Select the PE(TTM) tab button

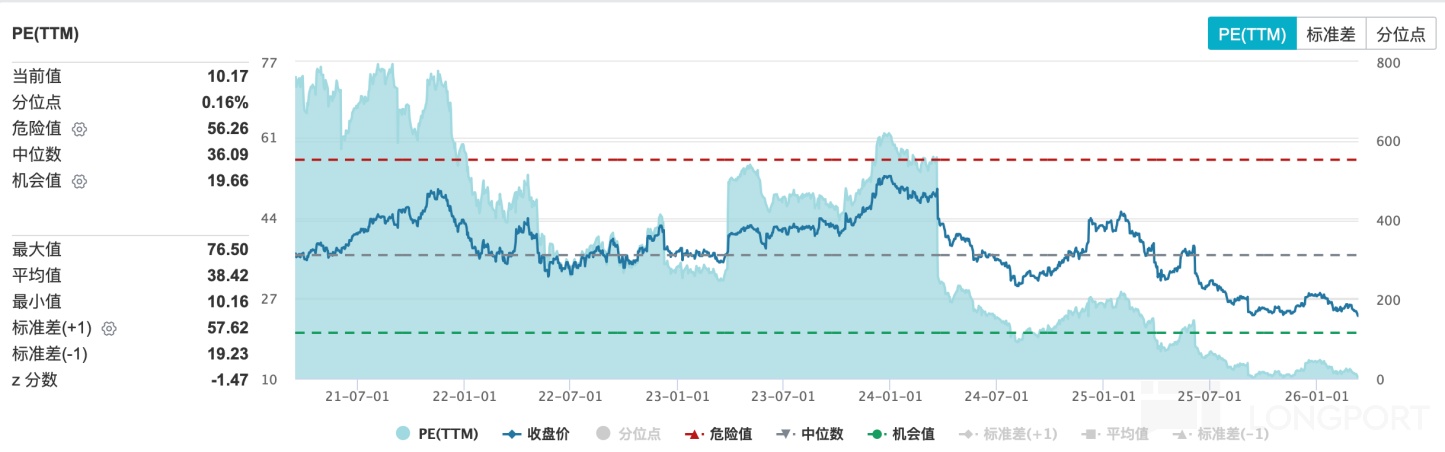[x=1251, y=34]
